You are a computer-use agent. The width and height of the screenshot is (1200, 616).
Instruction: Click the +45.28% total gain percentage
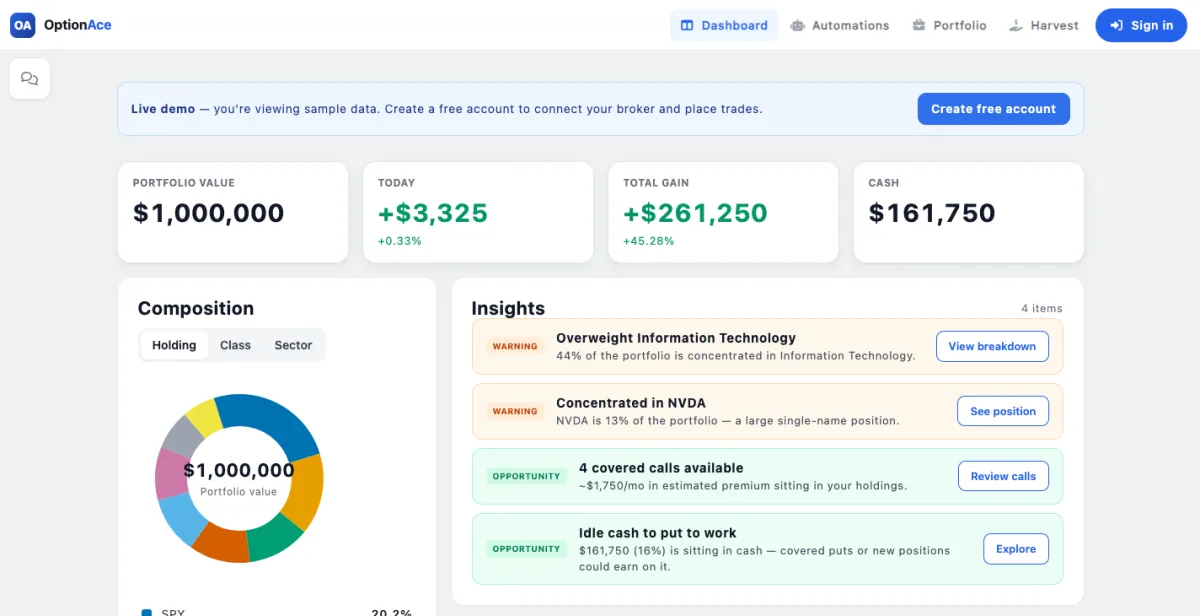click(x=649, y=241)
